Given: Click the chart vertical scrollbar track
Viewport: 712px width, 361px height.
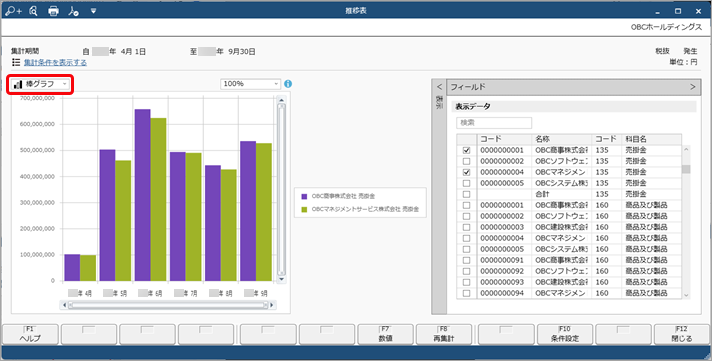Looking at the screenshot, I should coord(282,190).
